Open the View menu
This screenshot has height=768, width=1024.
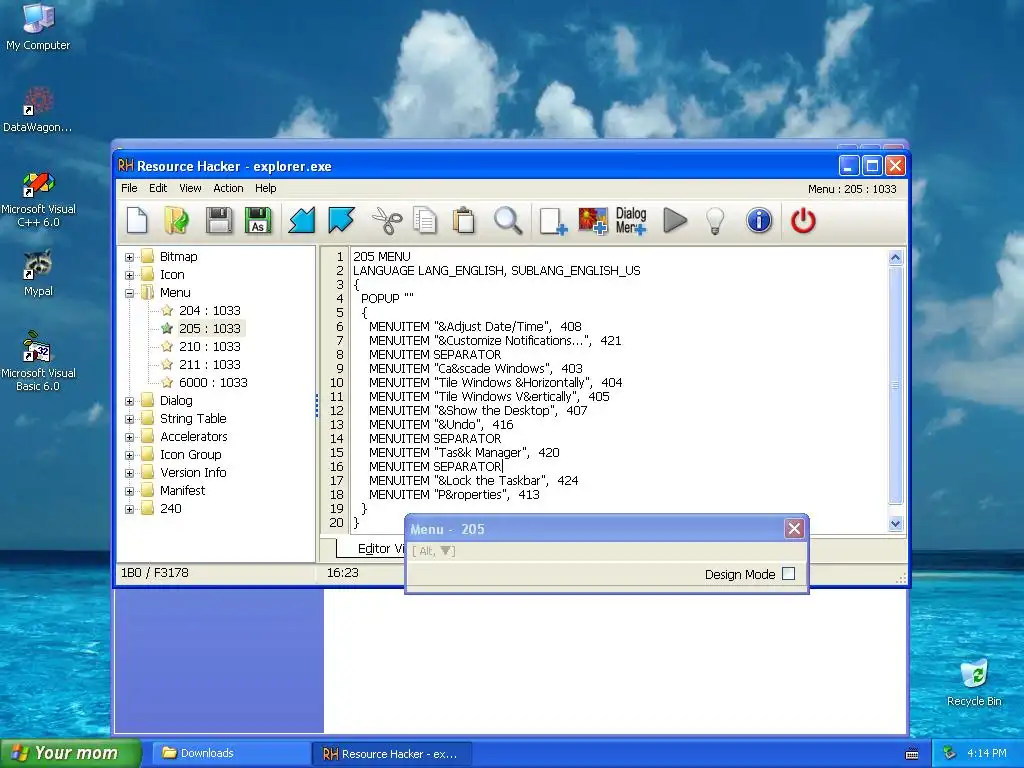[190, 188]
